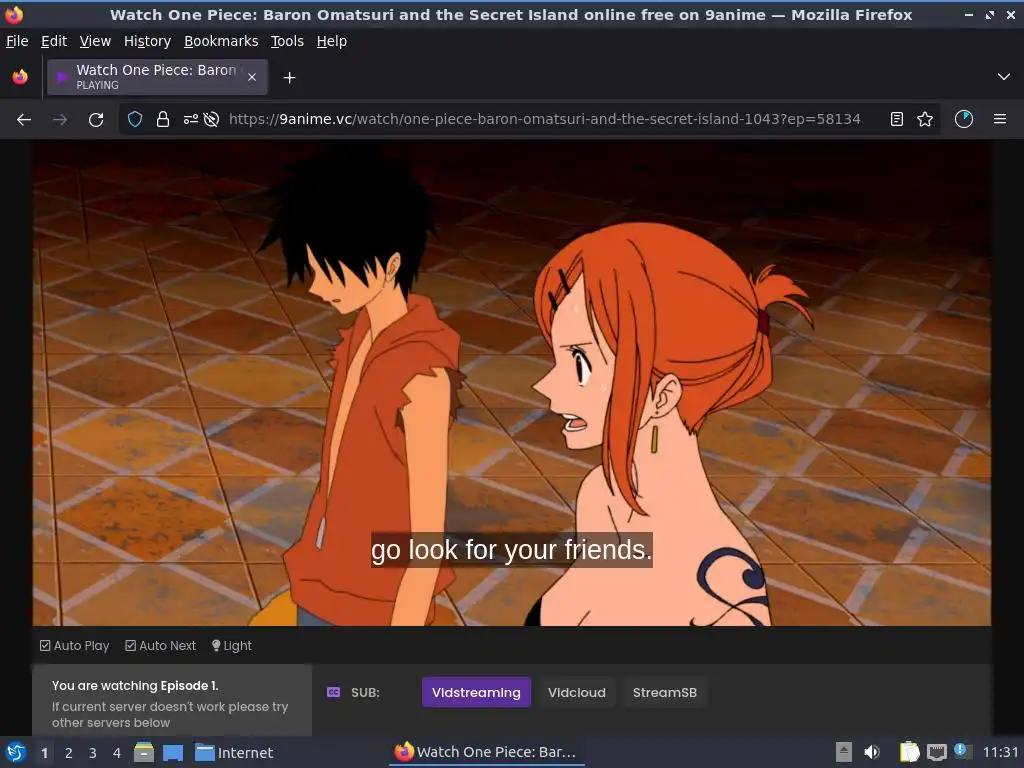Open the file manager icon in taskbar
1024x768 pixels.
(144, 752)
